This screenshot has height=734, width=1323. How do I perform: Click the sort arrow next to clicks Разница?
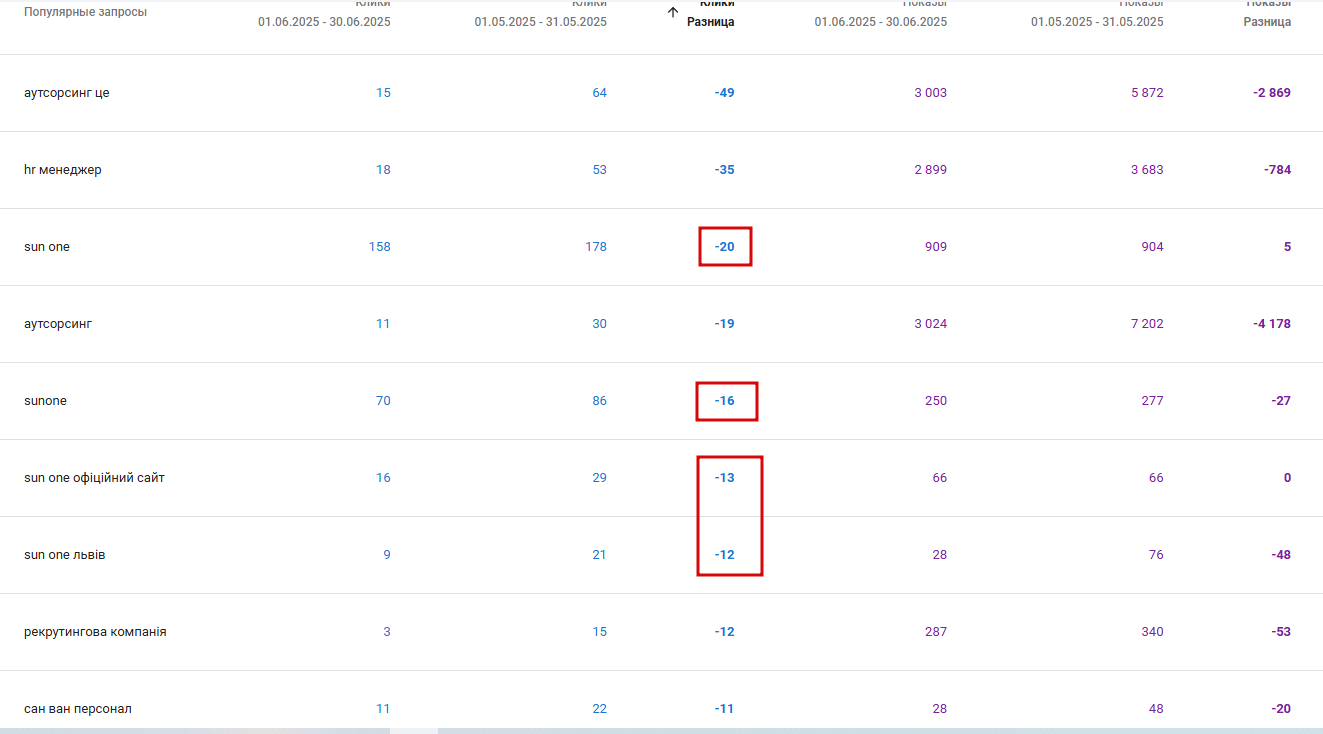pyautogui.click(x=673, y=12)
